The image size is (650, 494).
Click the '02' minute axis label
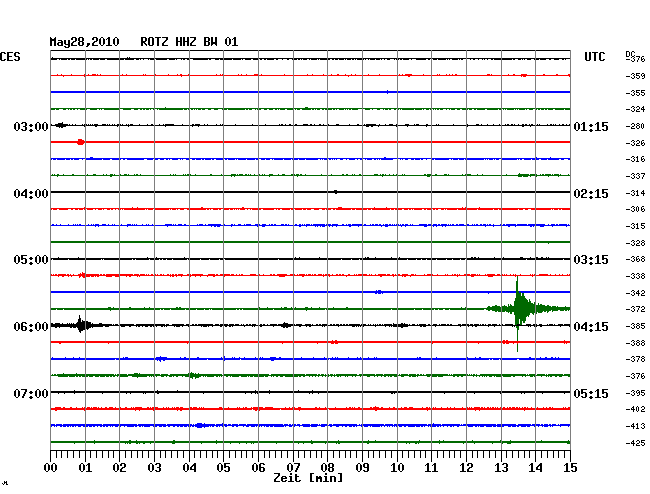pos(119,468)
